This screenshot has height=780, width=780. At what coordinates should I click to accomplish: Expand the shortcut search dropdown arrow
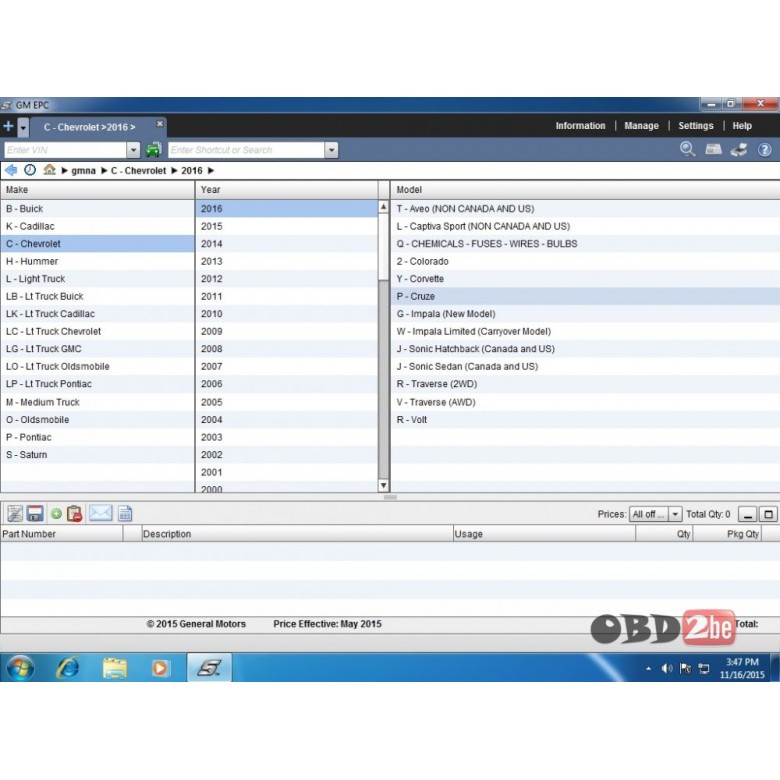pyautogui.click(x=331, y=150)
